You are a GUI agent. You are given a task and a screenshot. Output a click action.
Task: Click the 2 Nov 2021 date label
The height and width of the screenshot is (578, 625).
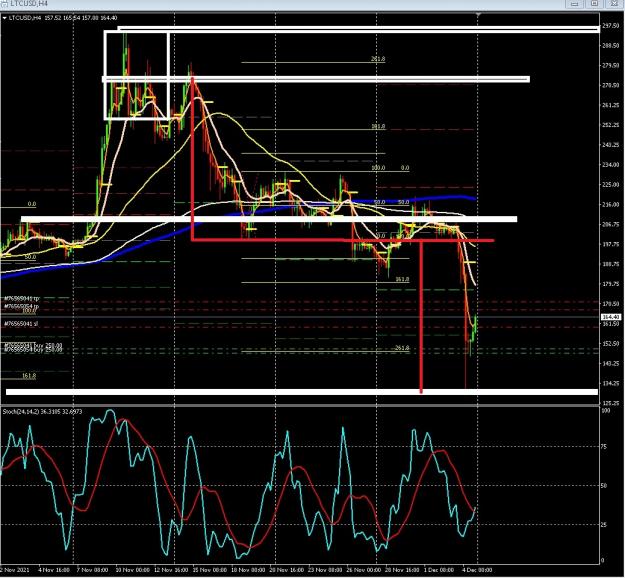14,570
